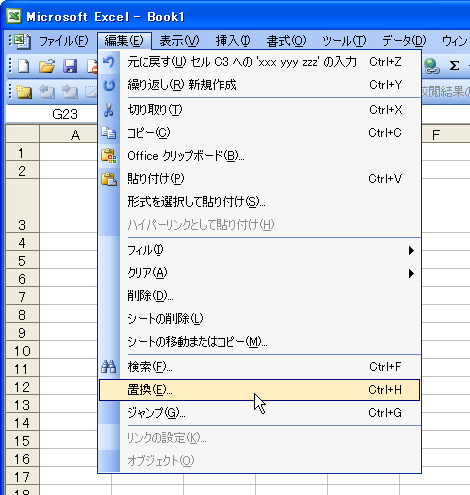470x495 pixels.
Task: Click the Redo arrow icon beside 繰り返し
Action: 109,85
